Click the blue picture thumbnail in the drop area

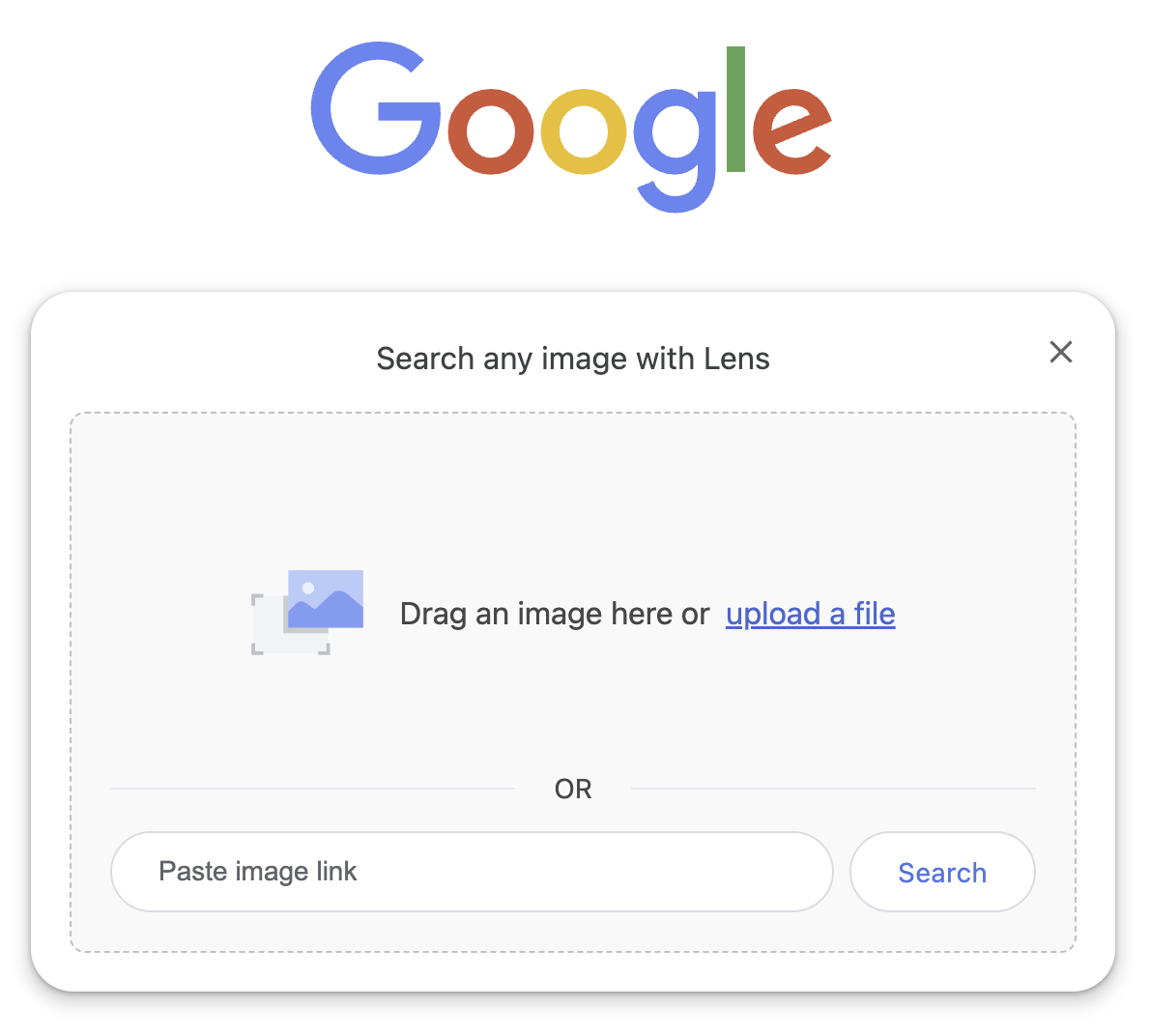coord(326,599)
